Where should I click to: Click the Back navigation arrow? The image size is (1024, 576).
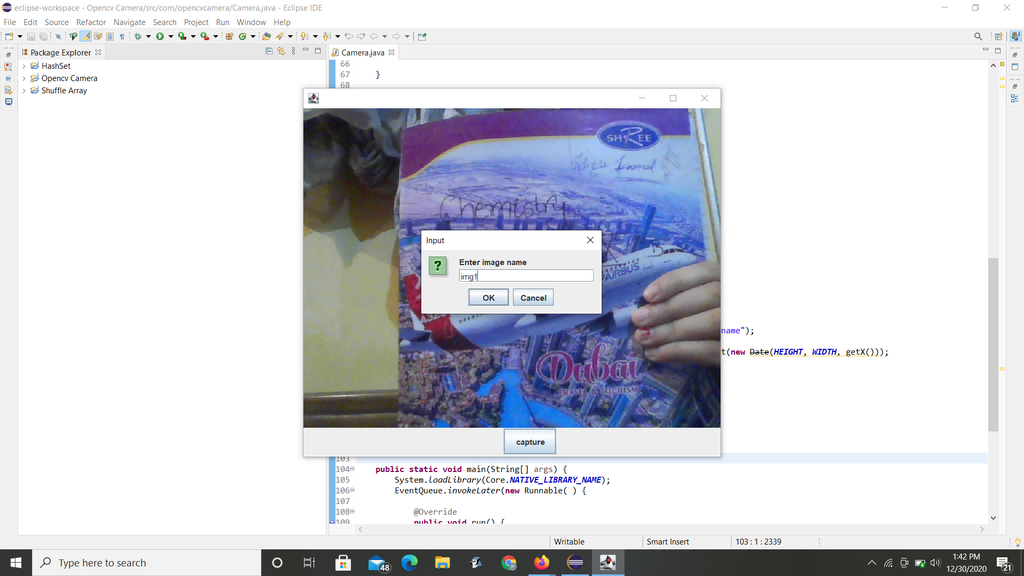point(374,37)
